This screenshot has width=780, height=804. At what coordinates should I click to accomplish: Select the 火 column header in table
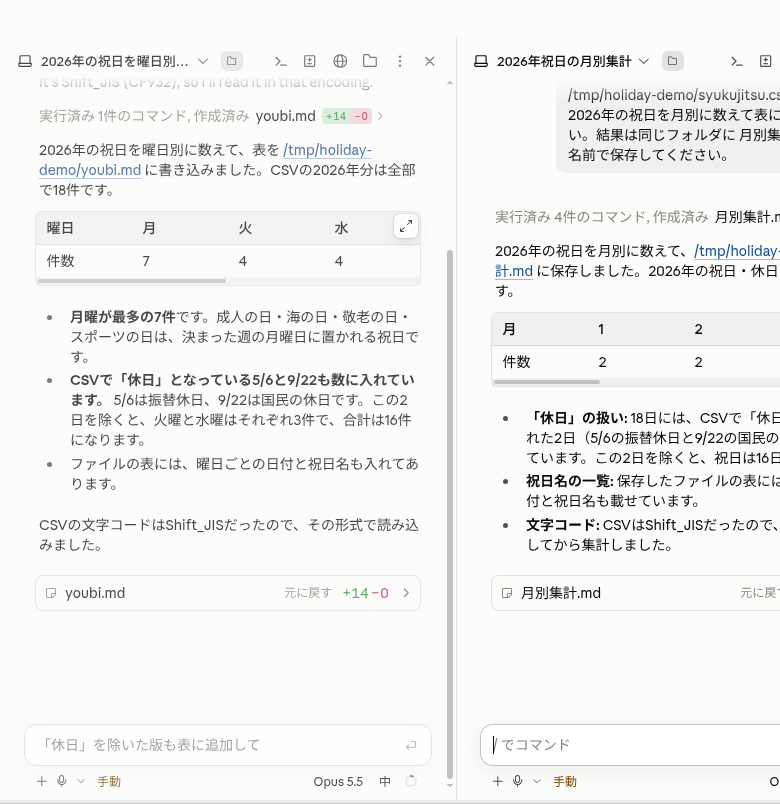(245, 228)
